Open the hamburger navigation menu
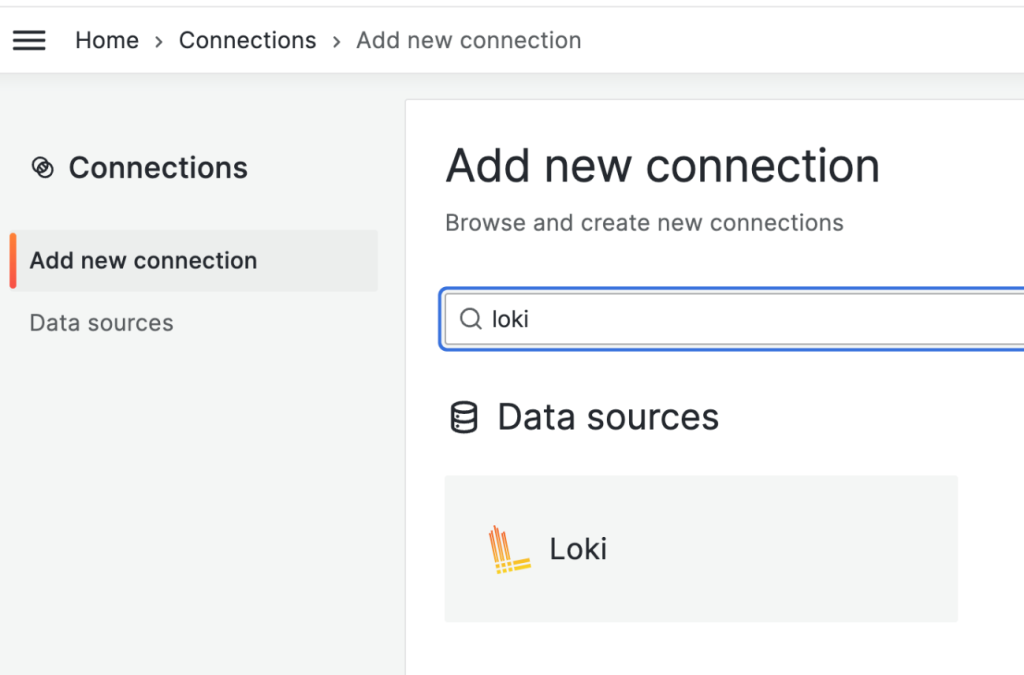1024x675 pixels. point(29,40)
